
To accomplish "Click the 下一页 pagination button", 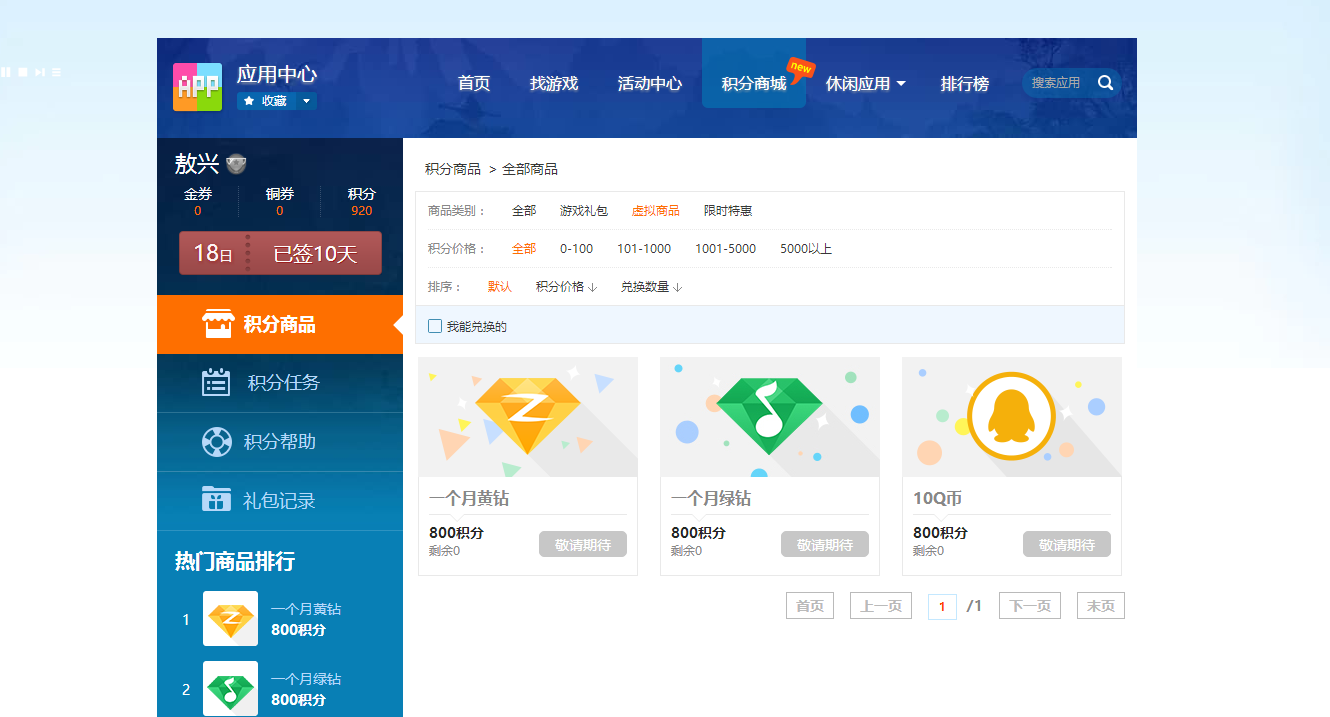I will [1029, 606].
